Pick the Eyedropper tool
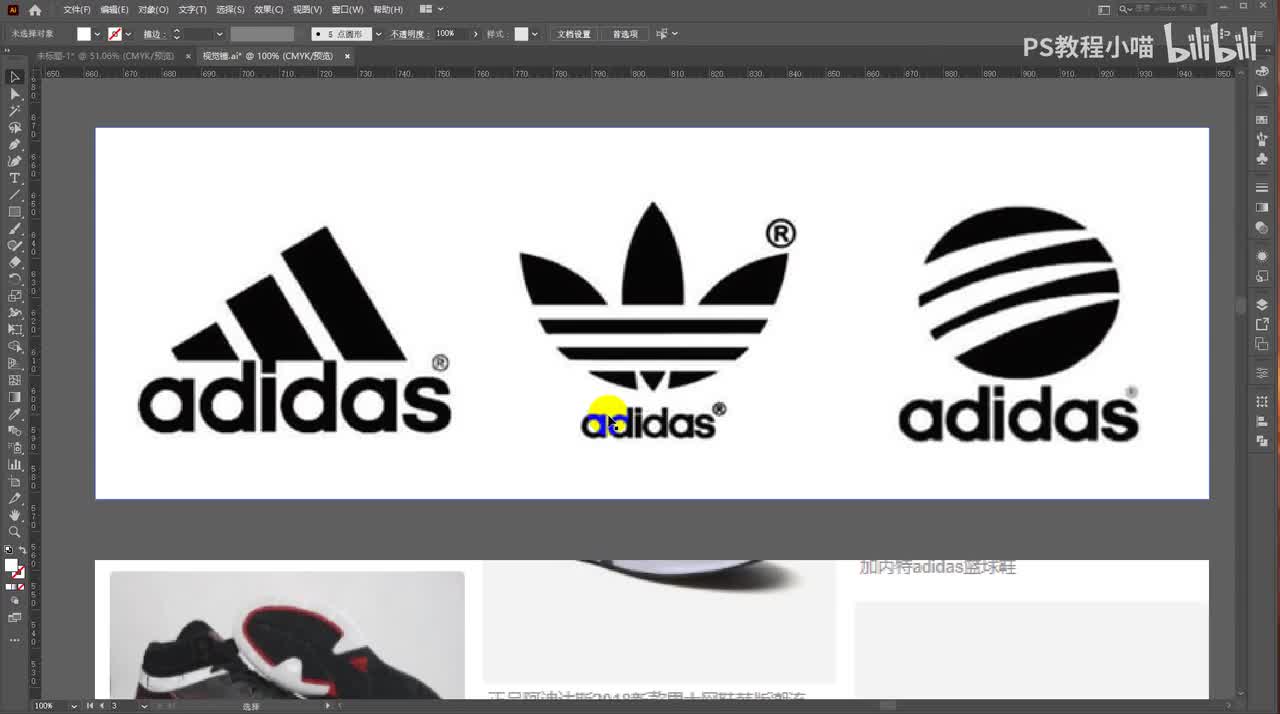This screenshot has width=1280, height=714. [x=15, y=414]
